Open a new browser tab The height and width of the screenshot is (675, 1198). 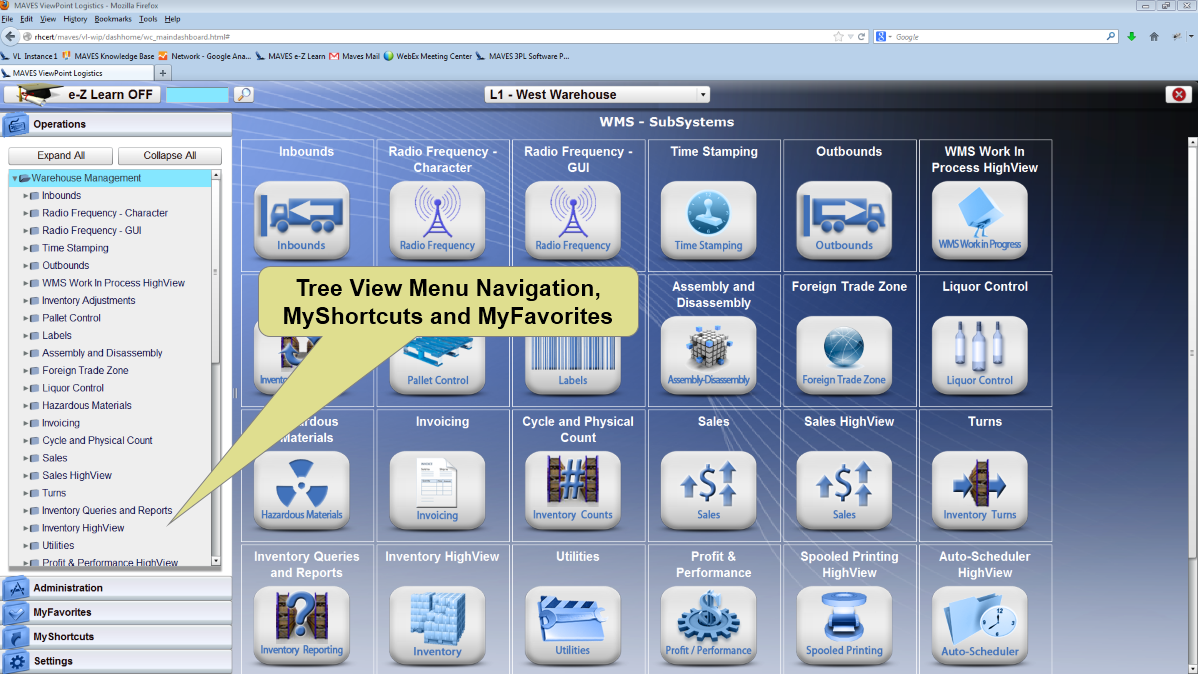coord(163,73)
